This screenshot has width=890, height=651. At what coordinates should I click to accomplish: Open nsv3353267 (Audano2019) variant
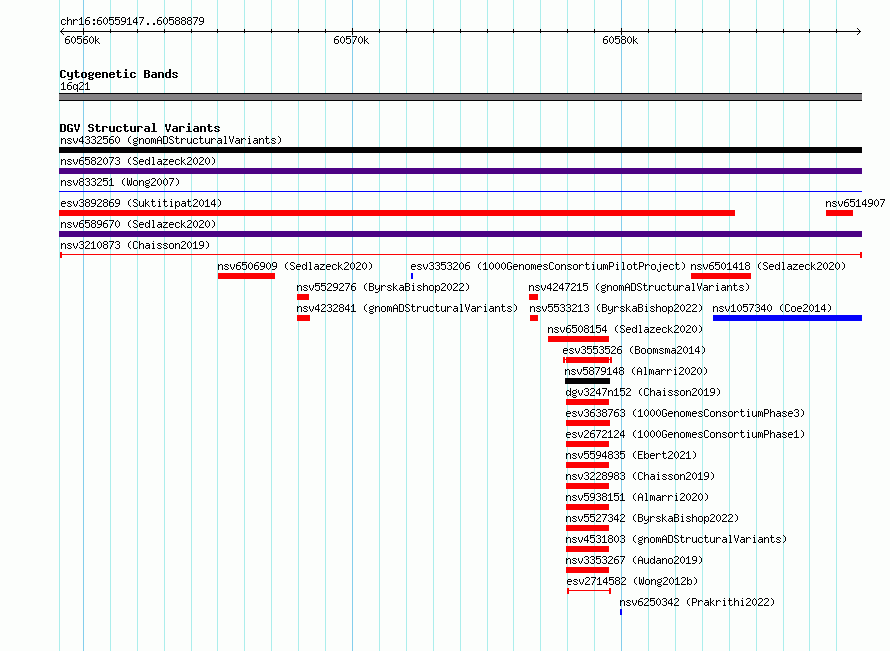(x=634, y=560)
